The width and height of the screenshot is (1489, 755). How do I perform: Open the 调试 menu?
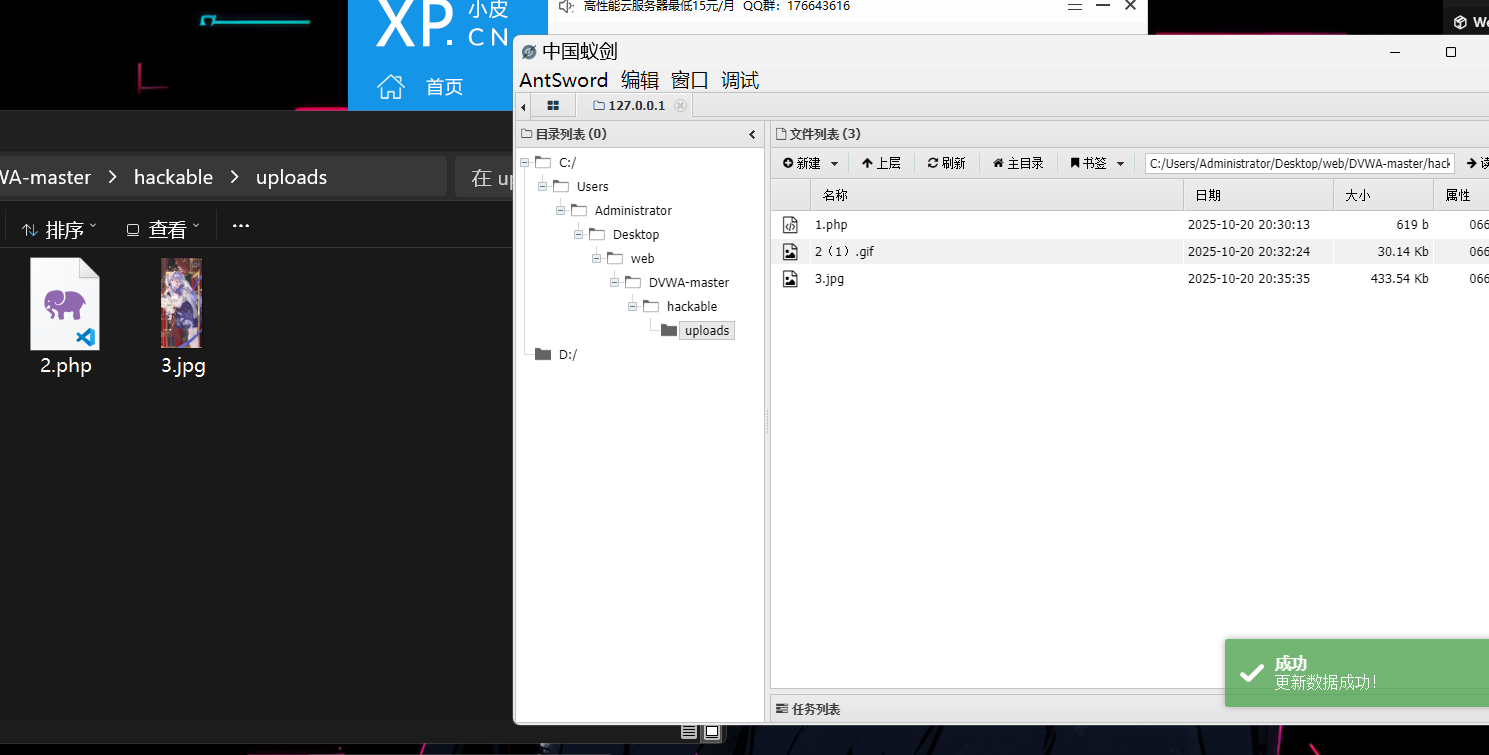[740, 80]
